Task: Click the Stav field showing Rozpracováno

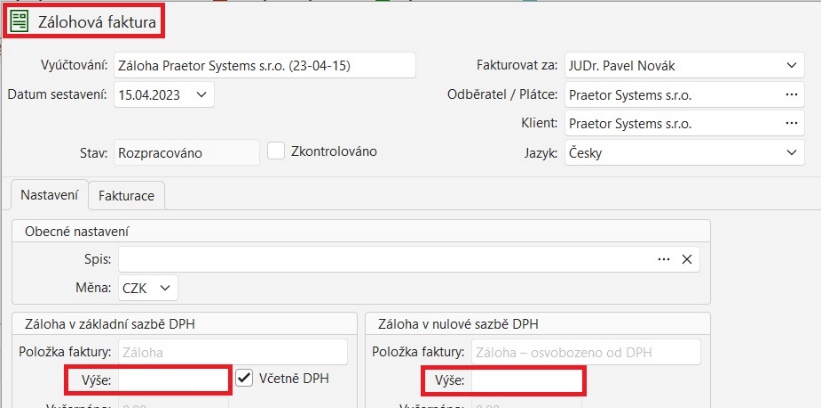Action: [173, 153]
